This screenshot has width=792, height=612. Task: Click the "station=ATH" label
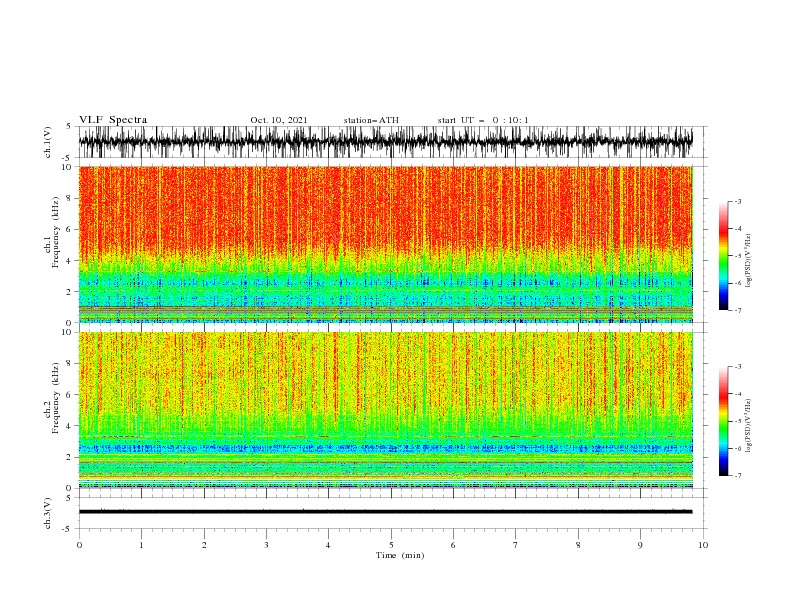371,120
